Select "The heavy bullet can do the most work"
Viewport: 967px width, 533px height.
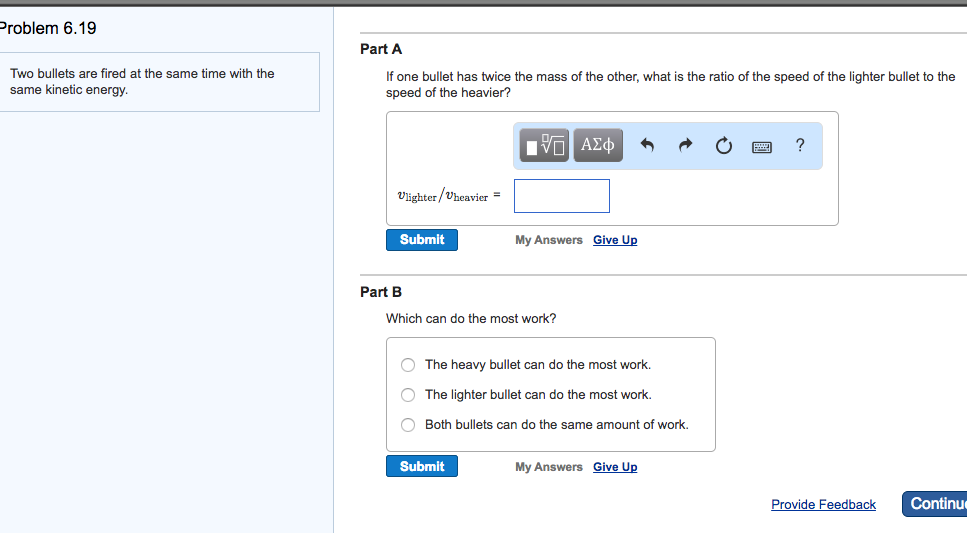[408, 365]
